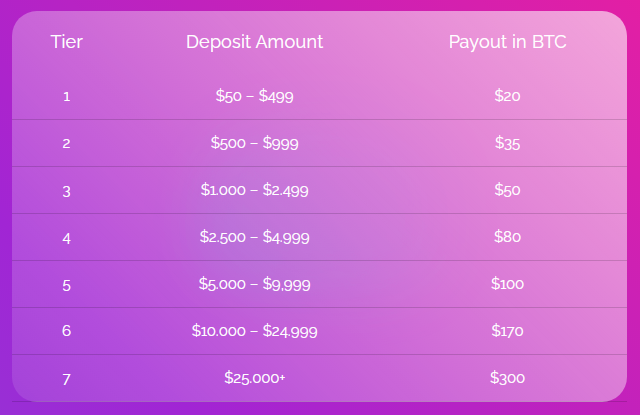Click the $25.000+ deposit amount
640x415 pixels.
tap(254, 378)
